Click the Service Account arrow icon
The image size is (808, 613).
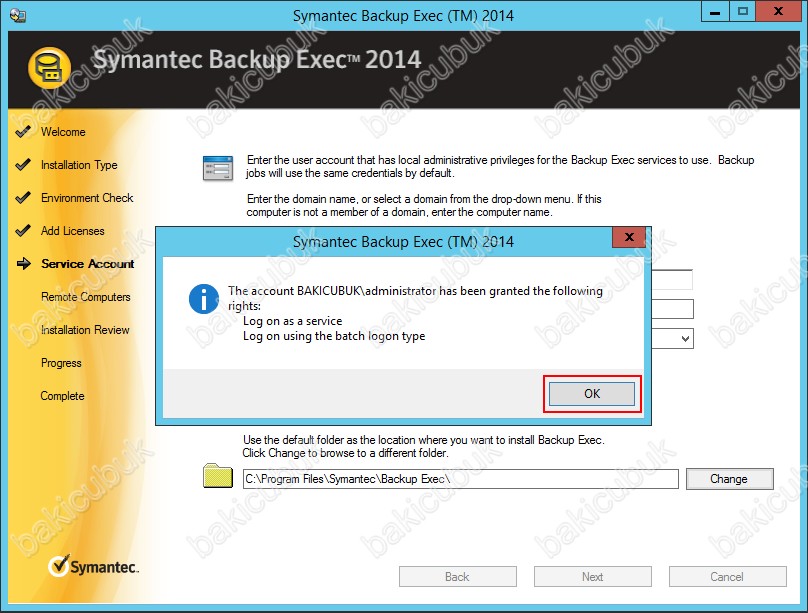point(24,264)
